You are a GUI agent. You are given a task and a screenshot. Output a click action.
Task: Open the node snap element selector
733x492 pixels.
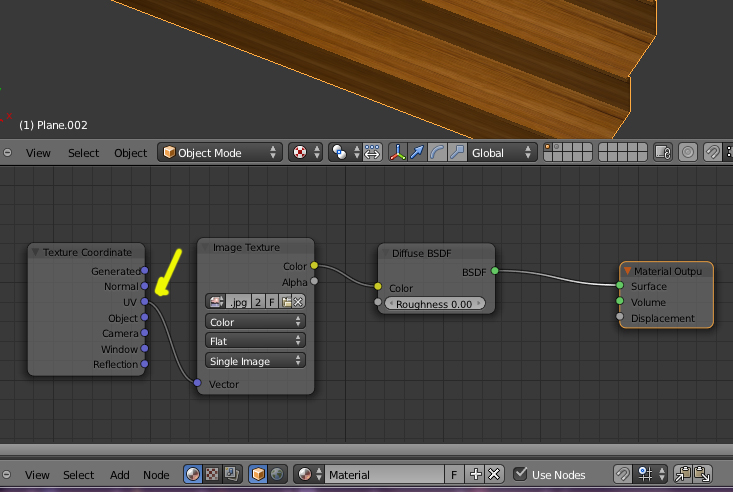[650, 474]
